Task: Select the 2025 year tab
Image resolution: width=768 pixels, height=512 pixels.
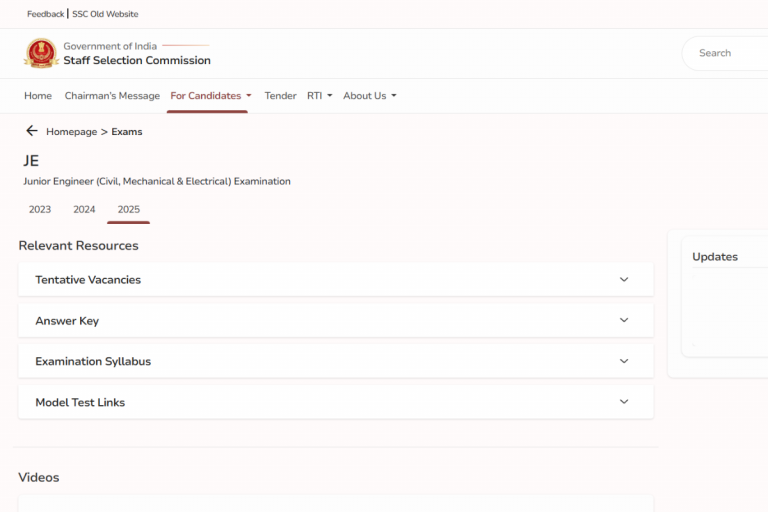Action: 128,209
